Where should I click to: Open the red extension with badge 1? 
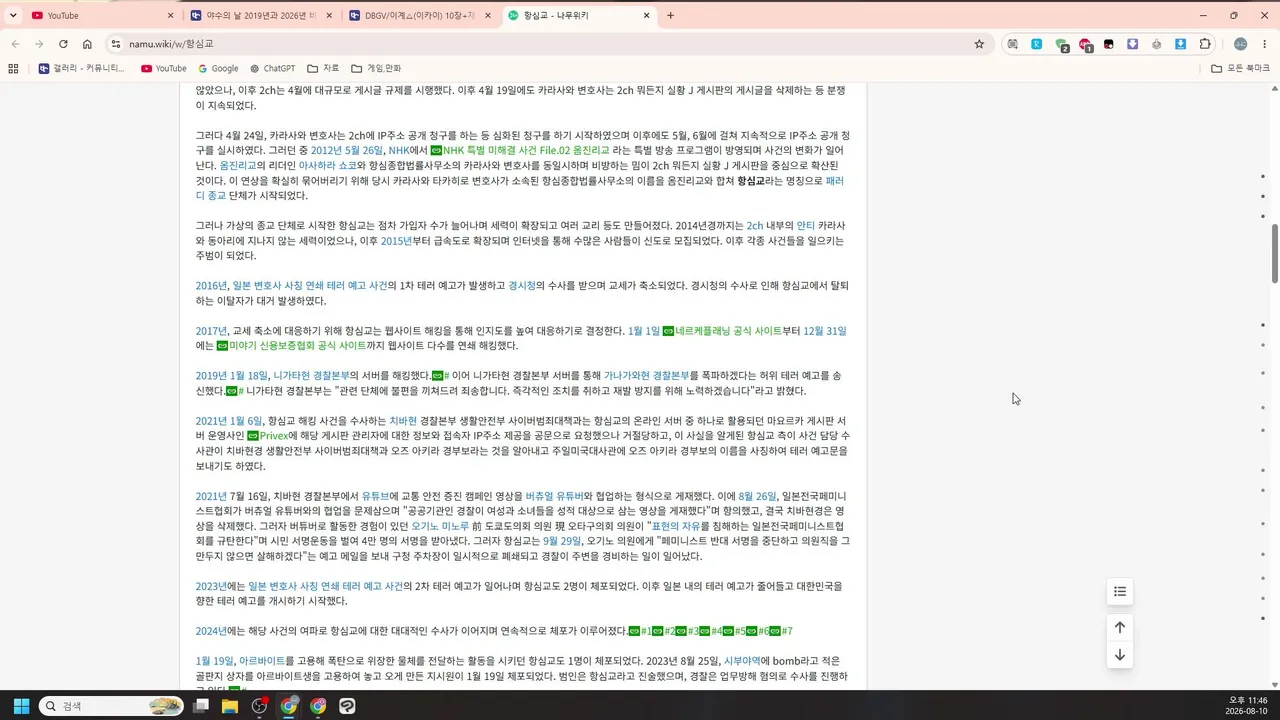tap(1085, 45)
